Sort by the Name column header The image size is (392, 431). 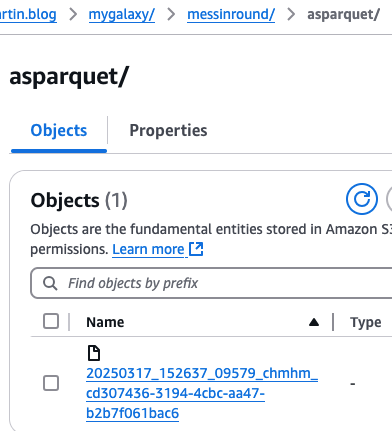(105, 322)
